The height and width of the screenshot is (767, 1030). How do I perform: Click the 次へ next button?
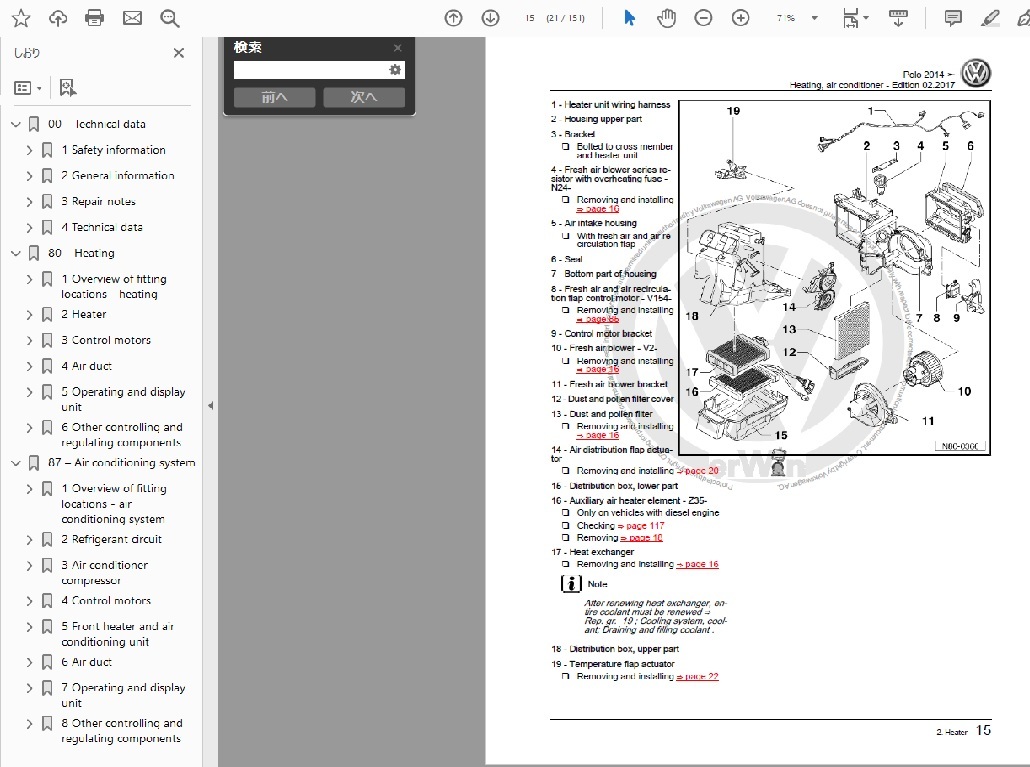pos(364,97)
